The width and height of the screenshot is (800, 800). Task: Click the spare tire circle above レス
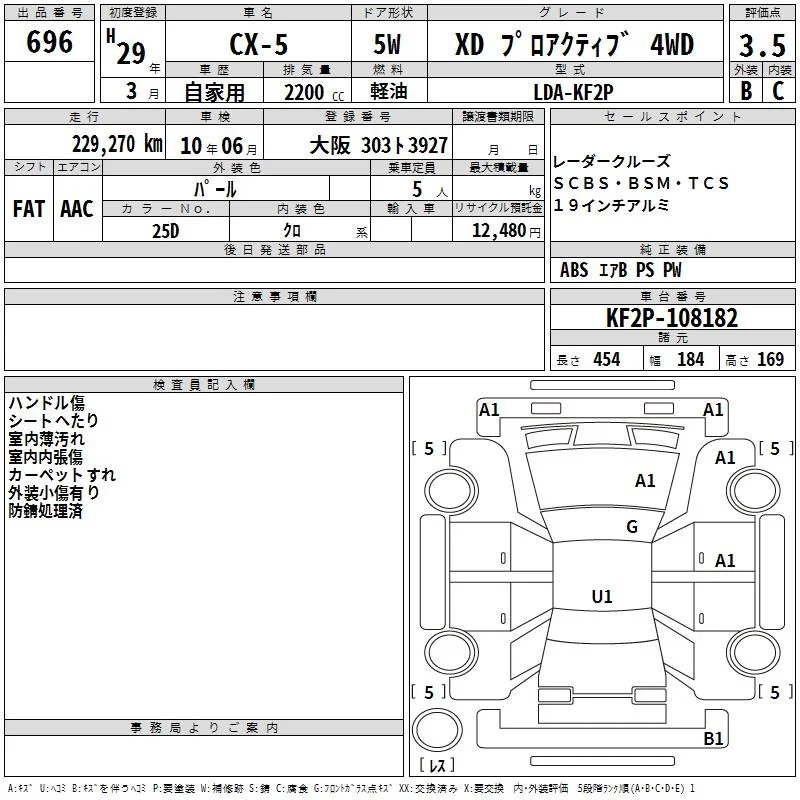(x=437, y=730)
